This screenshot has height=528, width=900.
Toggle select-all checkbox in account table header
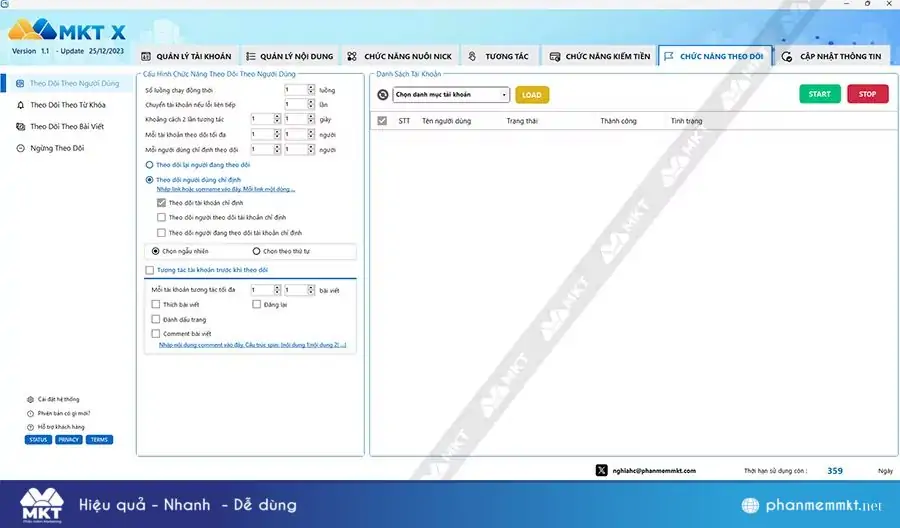(382, 121)
